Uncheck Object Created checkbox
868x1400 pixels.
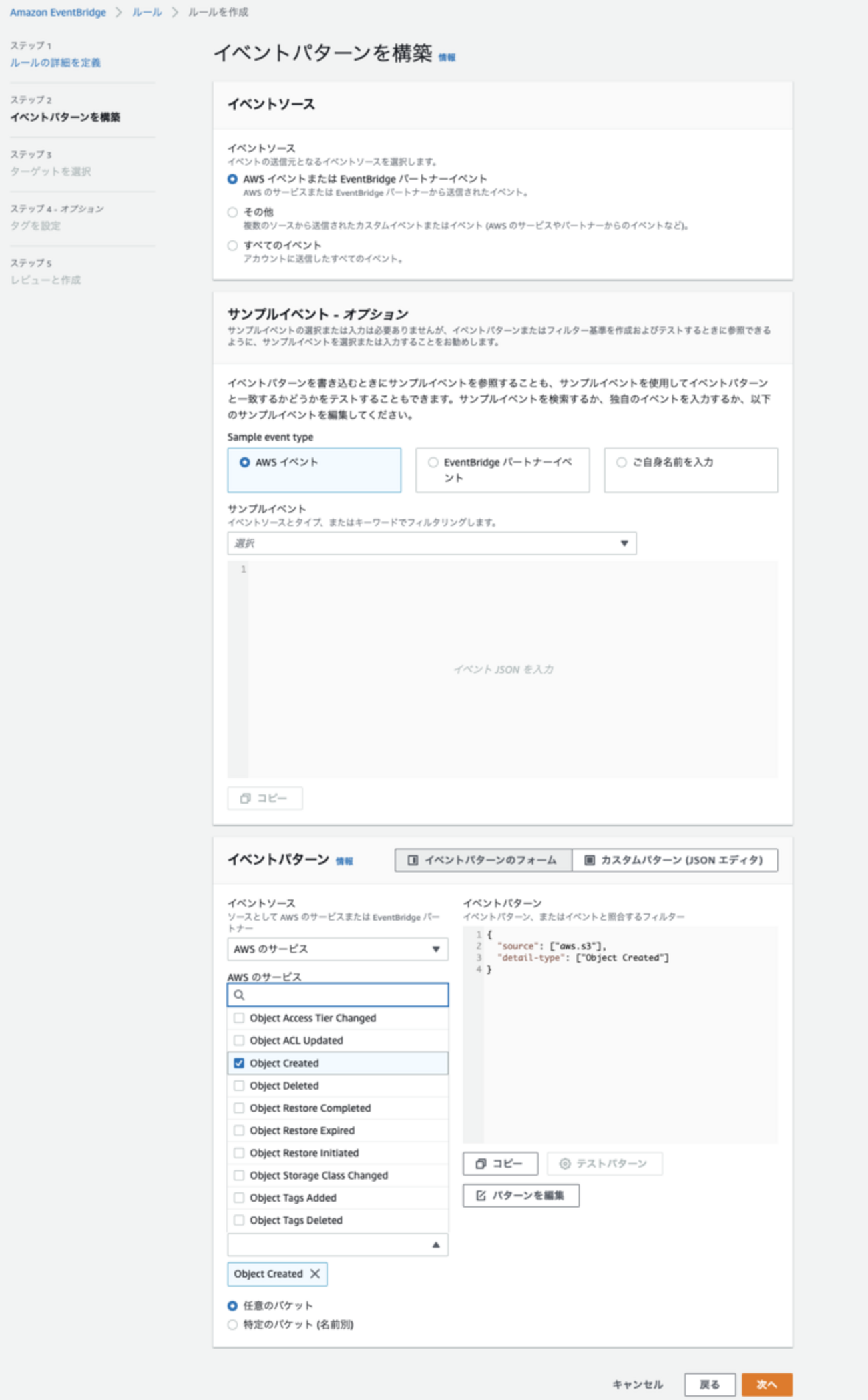[x=239, y=1063]
